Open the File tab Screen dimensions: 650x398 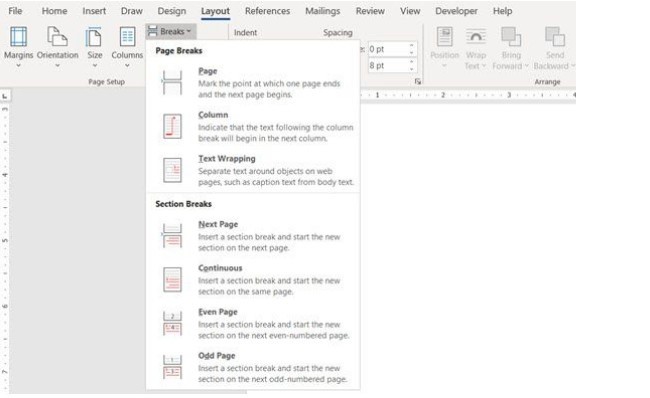click(x=15, y=11)
